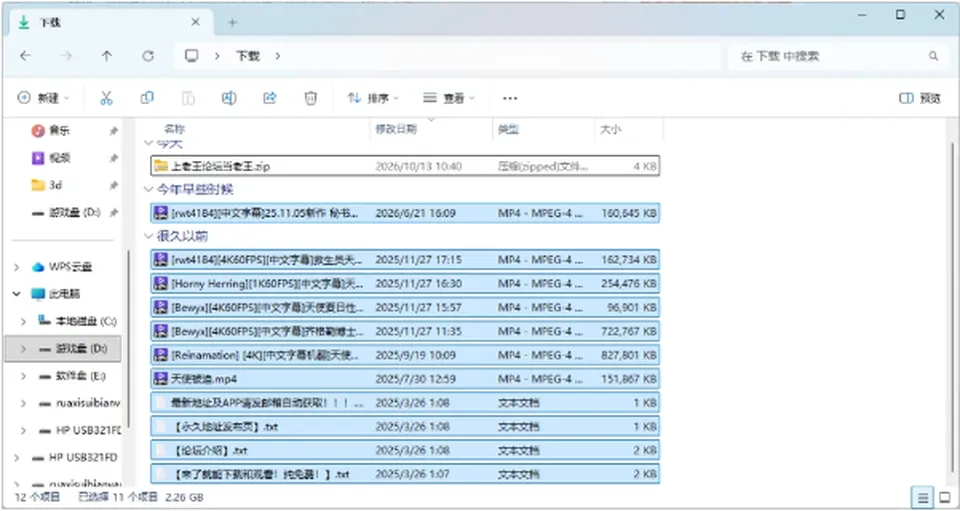The width and height of the screenshot is (960, 511).
Task: Click the Share toolbar icon
Action: coord(270,98)
